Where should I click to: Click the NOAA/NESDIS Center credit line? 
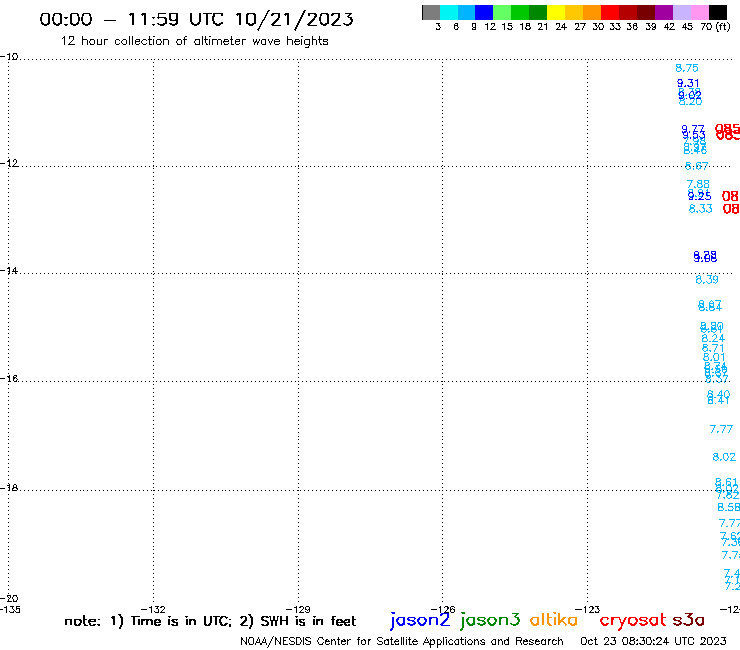pyautogui.click(x=402, y=642)
